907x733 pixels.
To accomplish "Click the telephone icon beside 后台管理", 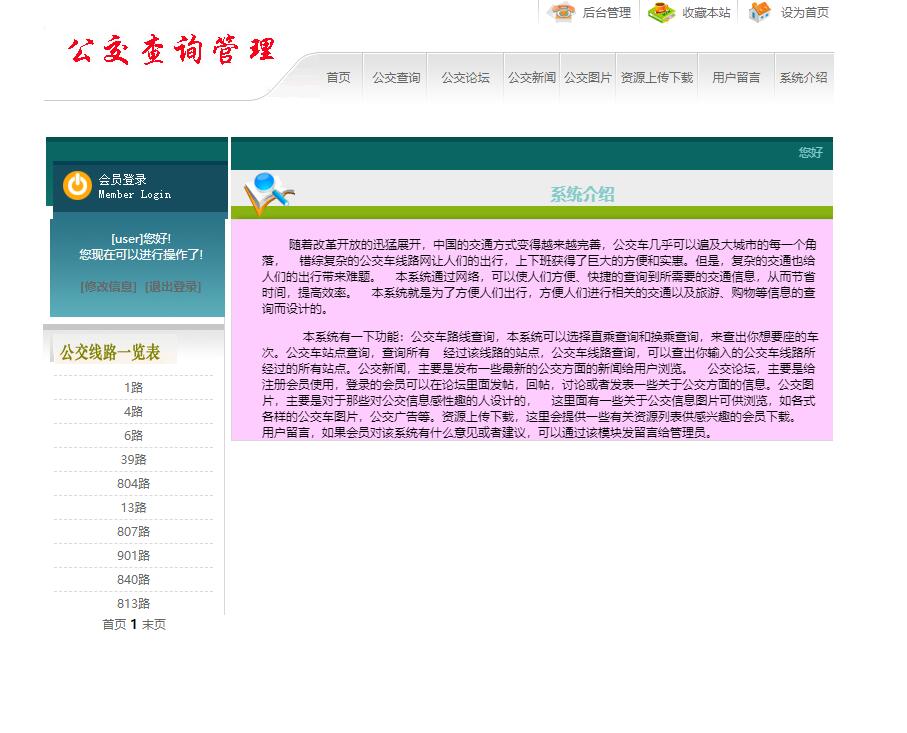I will [561, 13].
